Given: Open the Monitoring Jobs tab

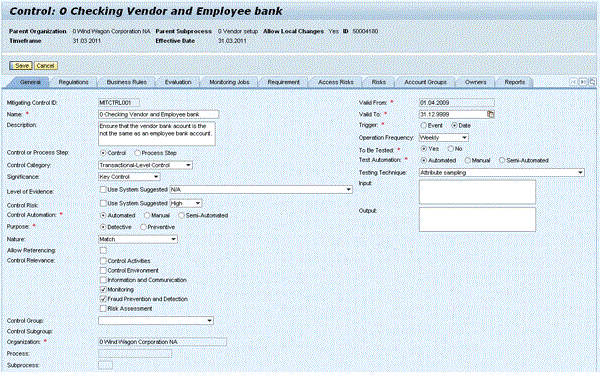Looking at the screenshot, I should point(229,82).
